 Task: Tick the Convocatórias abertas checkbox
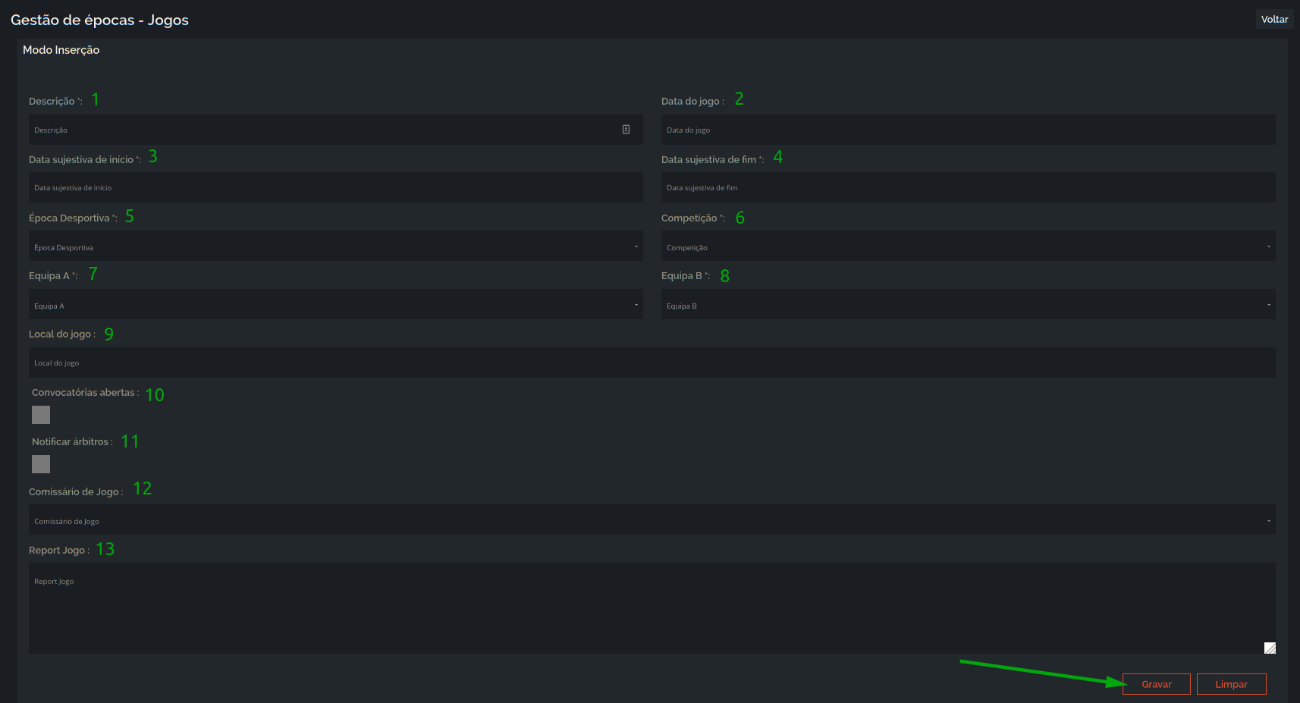(x=41, y=415)
